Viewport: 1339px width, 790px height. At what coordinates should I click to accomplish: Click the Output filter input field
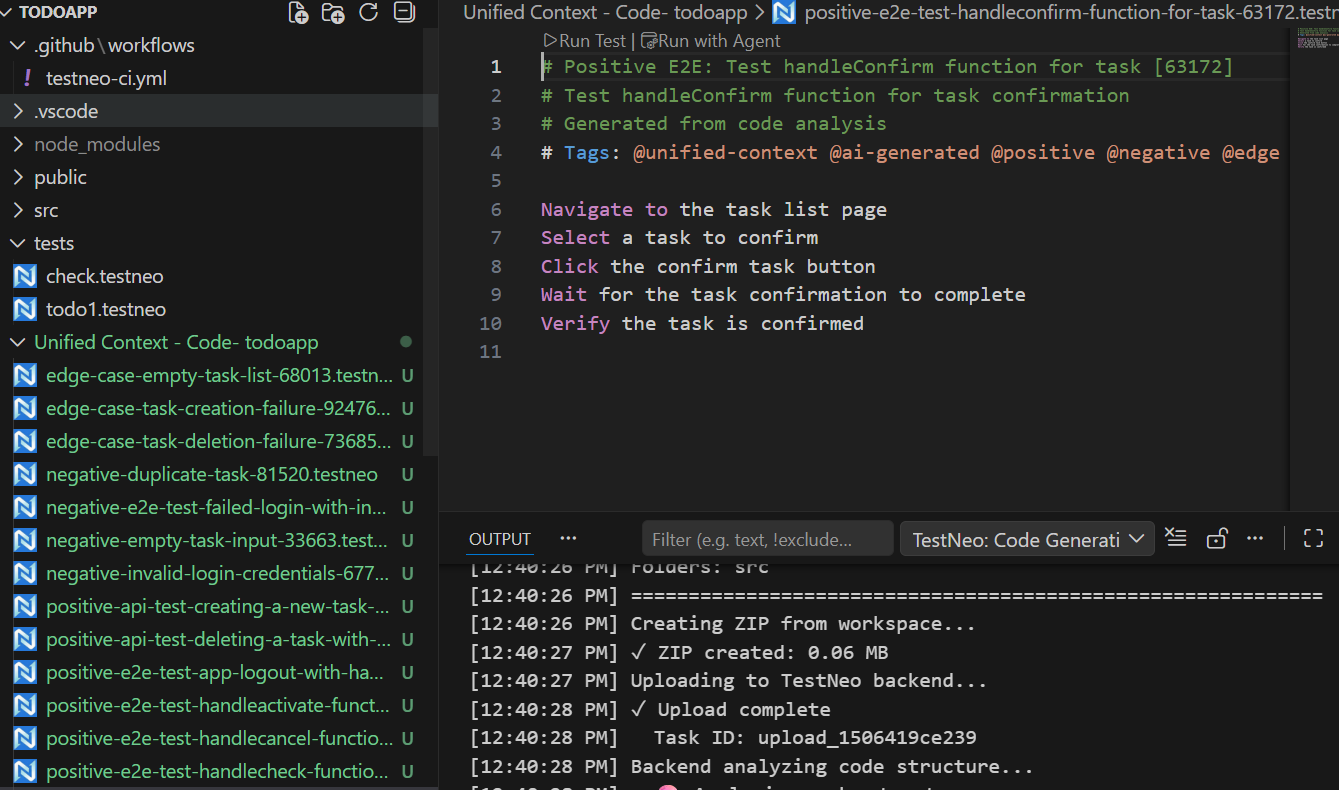tap(767, 538)
